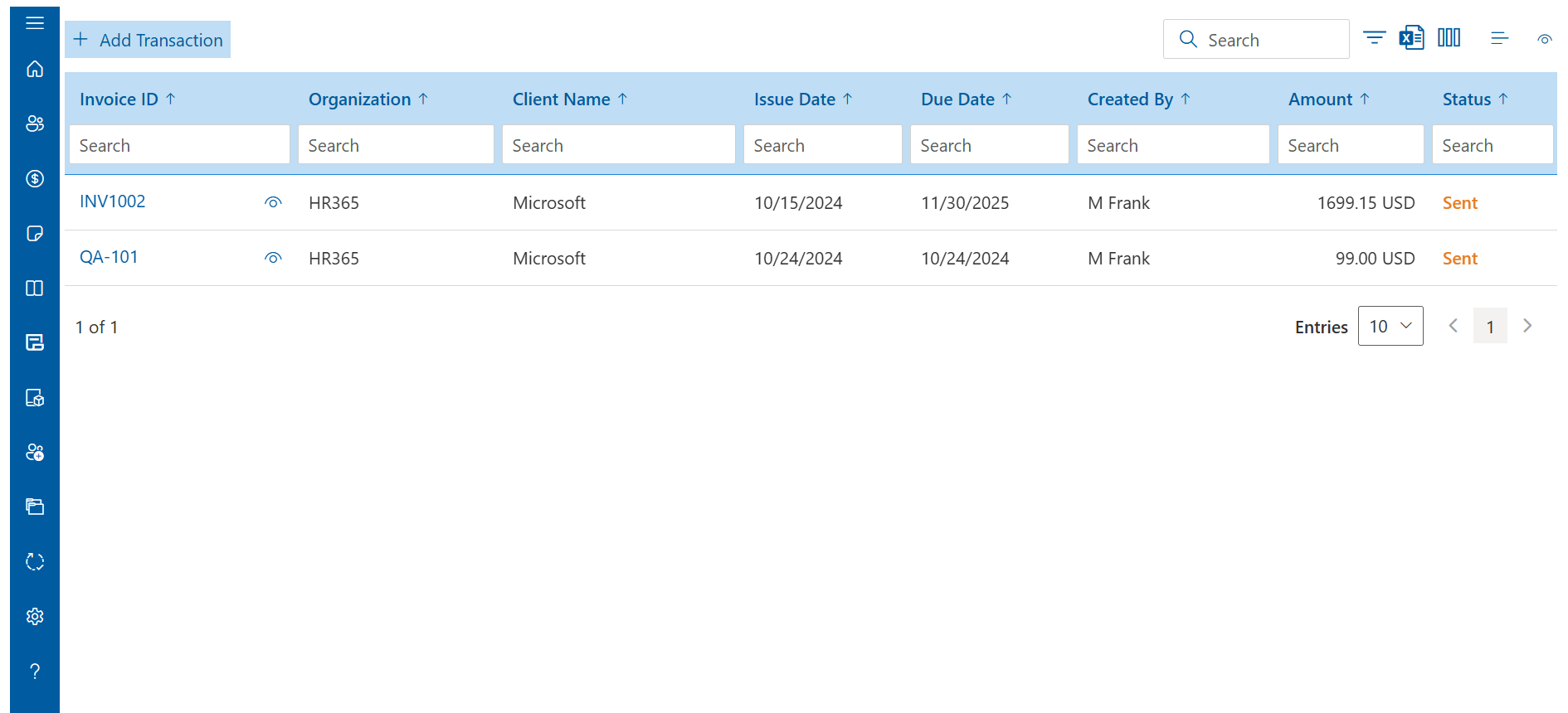Open the add-user sidebar icon
Viewport: 1568px width, 713px height.
pyautogui.click(x=35, y=453)
